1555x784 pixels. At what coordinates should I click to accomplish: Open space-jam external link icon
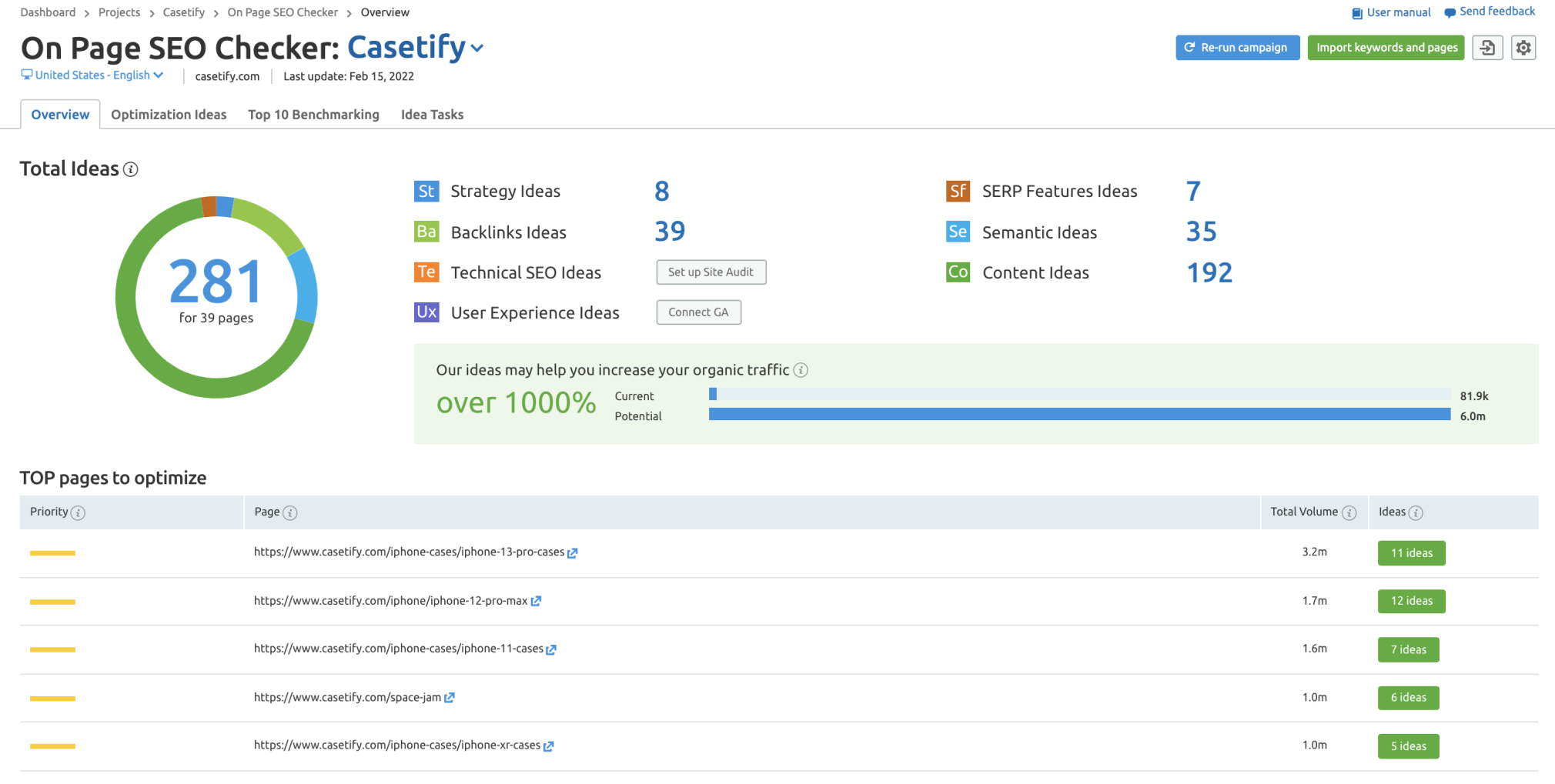[450, 698]
